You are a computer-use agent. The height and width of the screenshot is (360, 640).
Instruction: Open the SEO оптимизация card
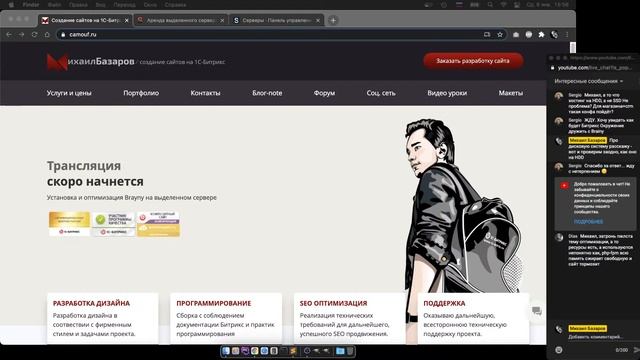pos(350,318)
